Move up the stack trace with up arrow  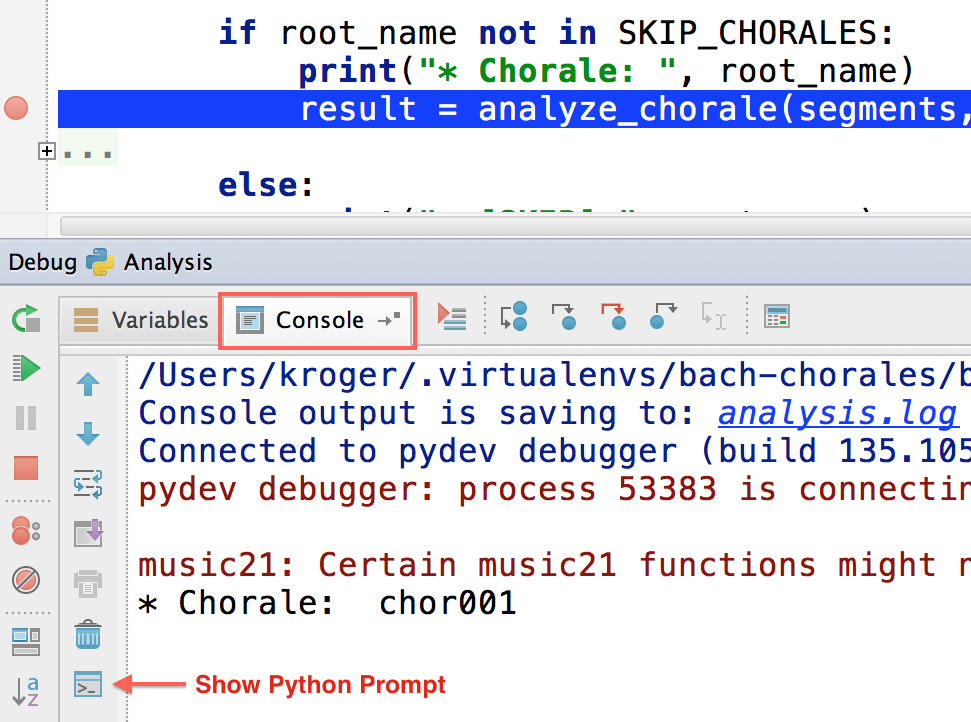(88, 384)
